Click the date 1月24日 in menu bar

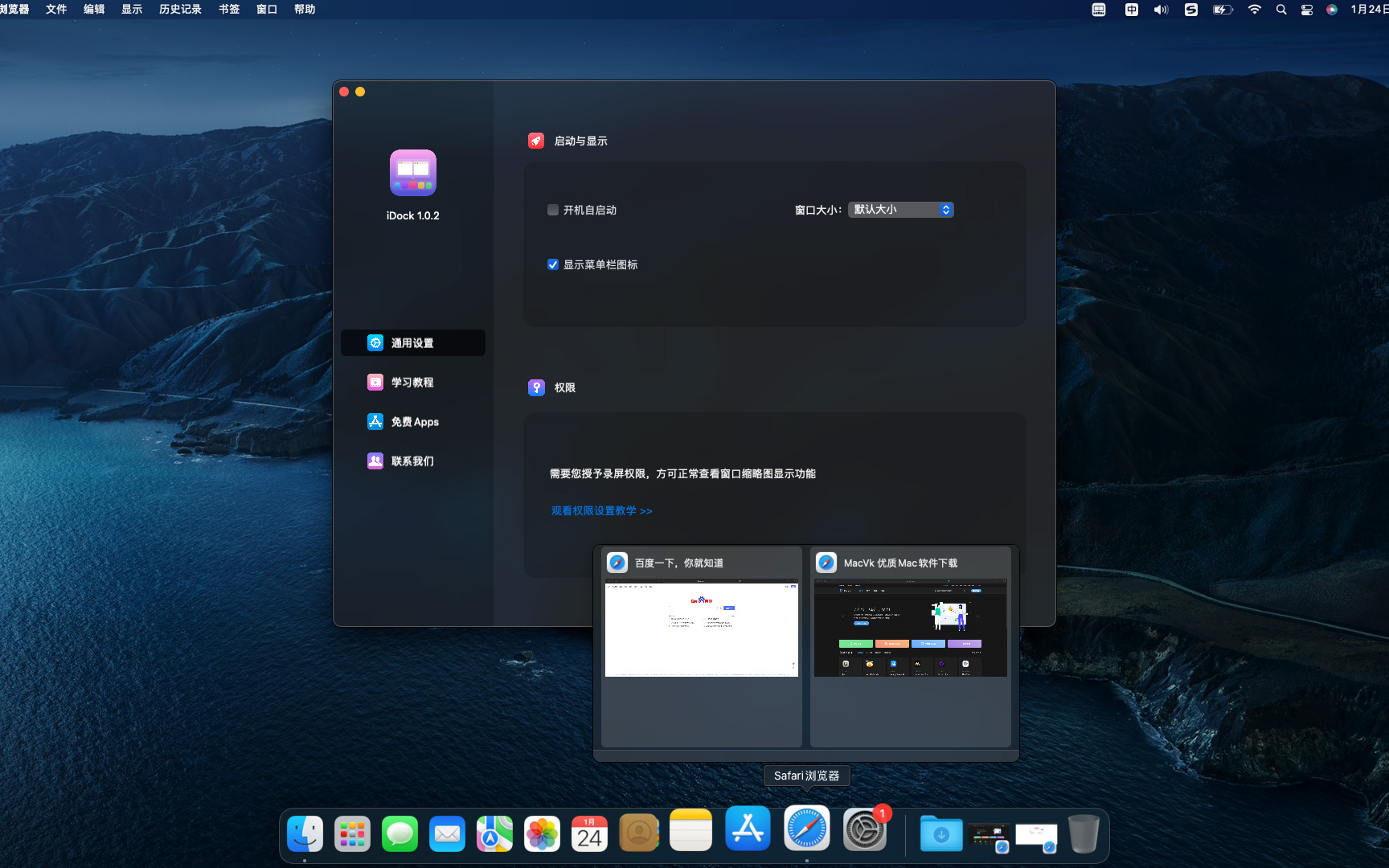pyautogui.click(x=1369, y=10)
